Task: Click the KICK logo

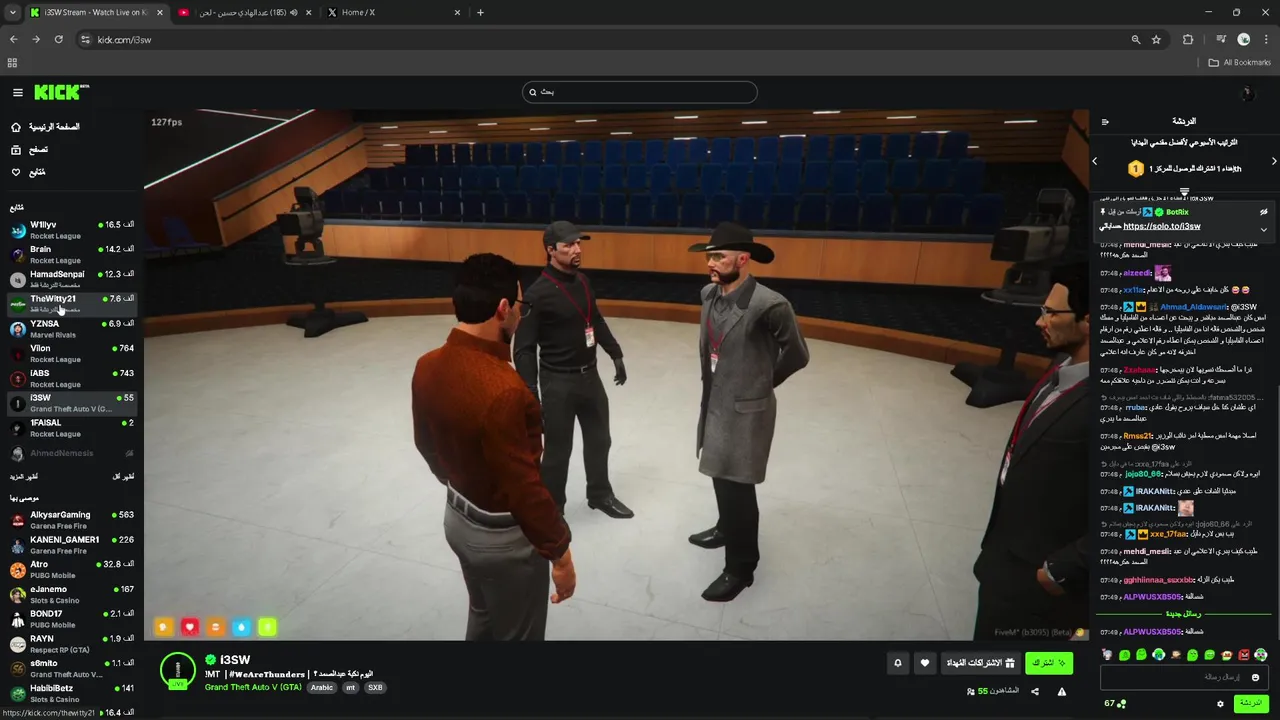Action: (x=61, y=92)
